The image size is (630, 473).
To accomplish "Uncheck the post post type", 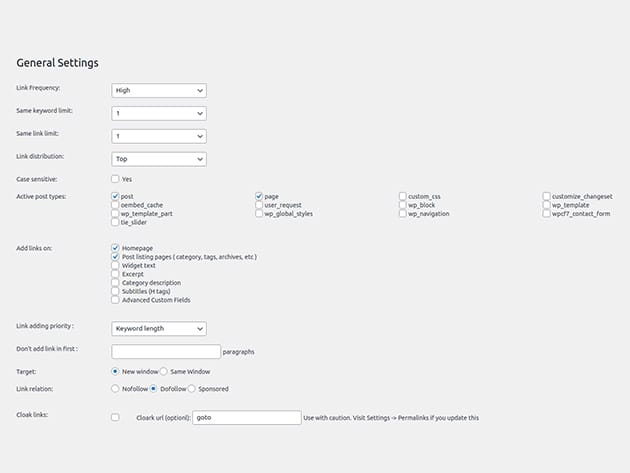I will 116,196.
